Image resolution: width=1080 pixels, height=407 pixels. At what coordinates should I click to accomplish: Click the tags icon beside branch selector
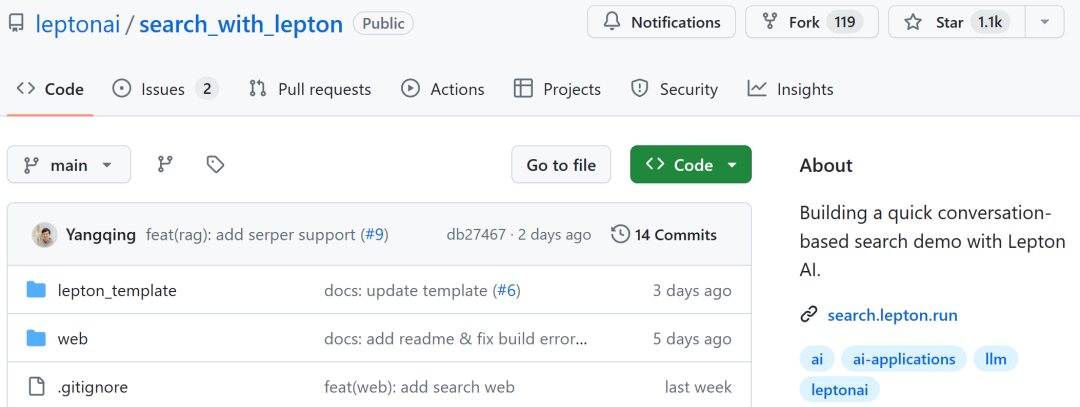click(215, 165)
